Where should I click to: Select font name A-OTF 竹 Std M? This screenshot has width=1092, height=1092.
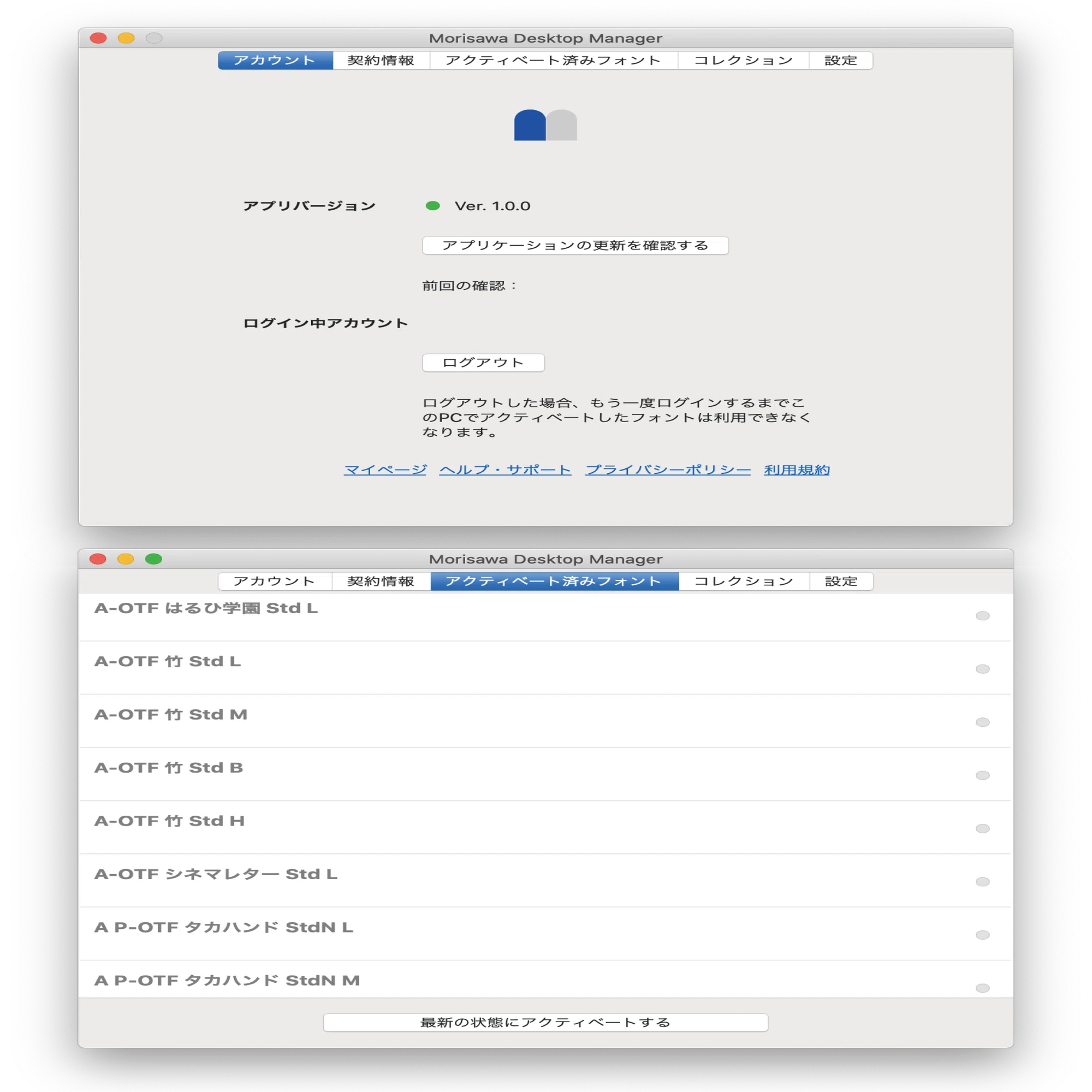(x=171, y=714)
